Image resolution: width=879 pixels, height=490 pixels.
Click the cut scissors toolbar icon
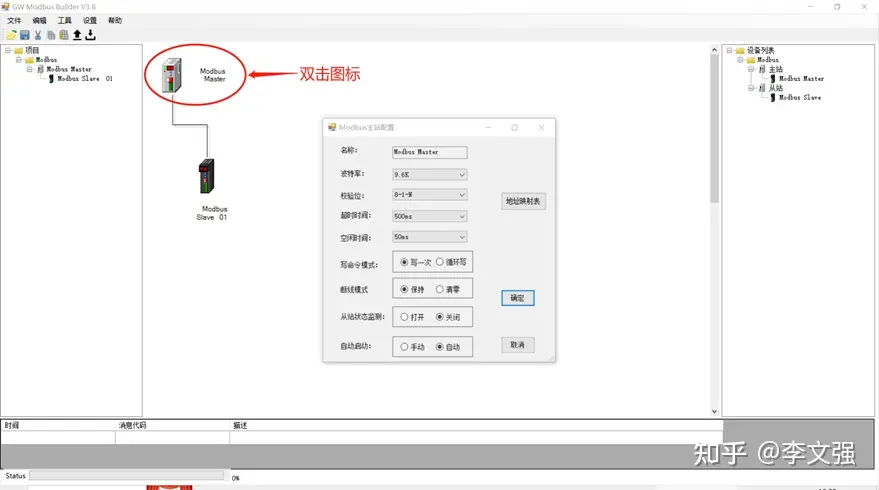click(x=38, y=35)
